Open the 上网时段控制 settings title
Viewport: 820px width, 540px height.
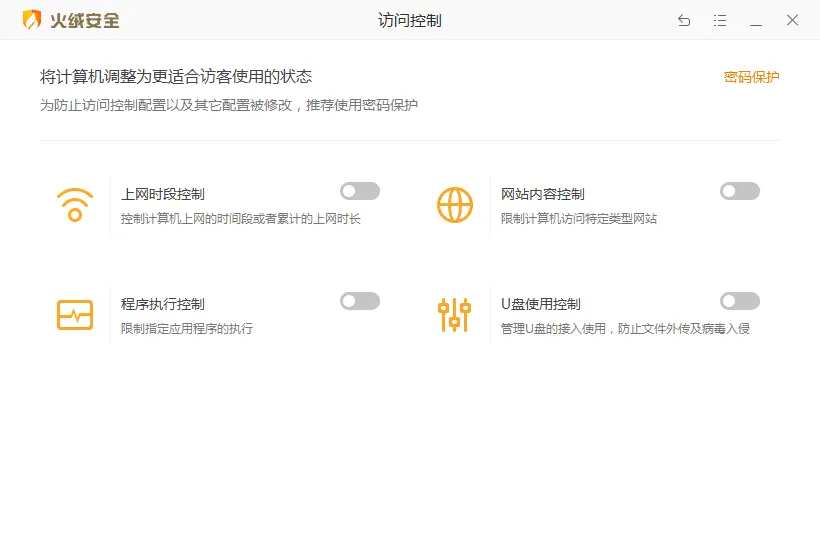(163, 194)
